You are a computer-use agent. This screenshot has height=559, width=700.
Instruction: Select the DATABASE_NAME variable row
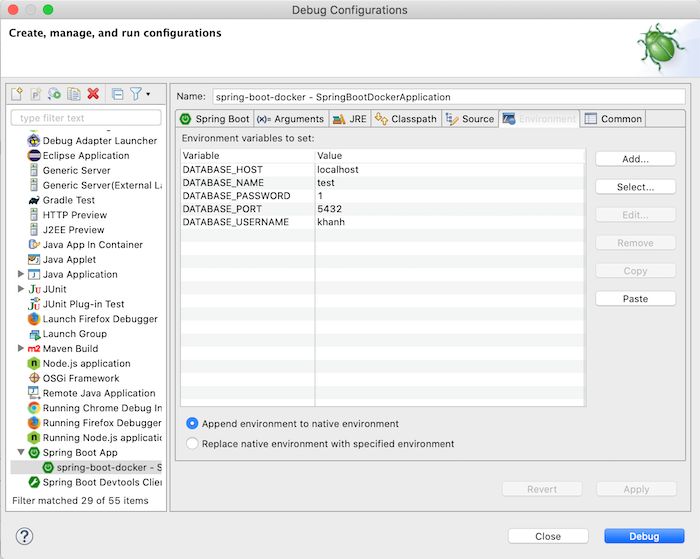pyautogui.click(x=383, y=183)
